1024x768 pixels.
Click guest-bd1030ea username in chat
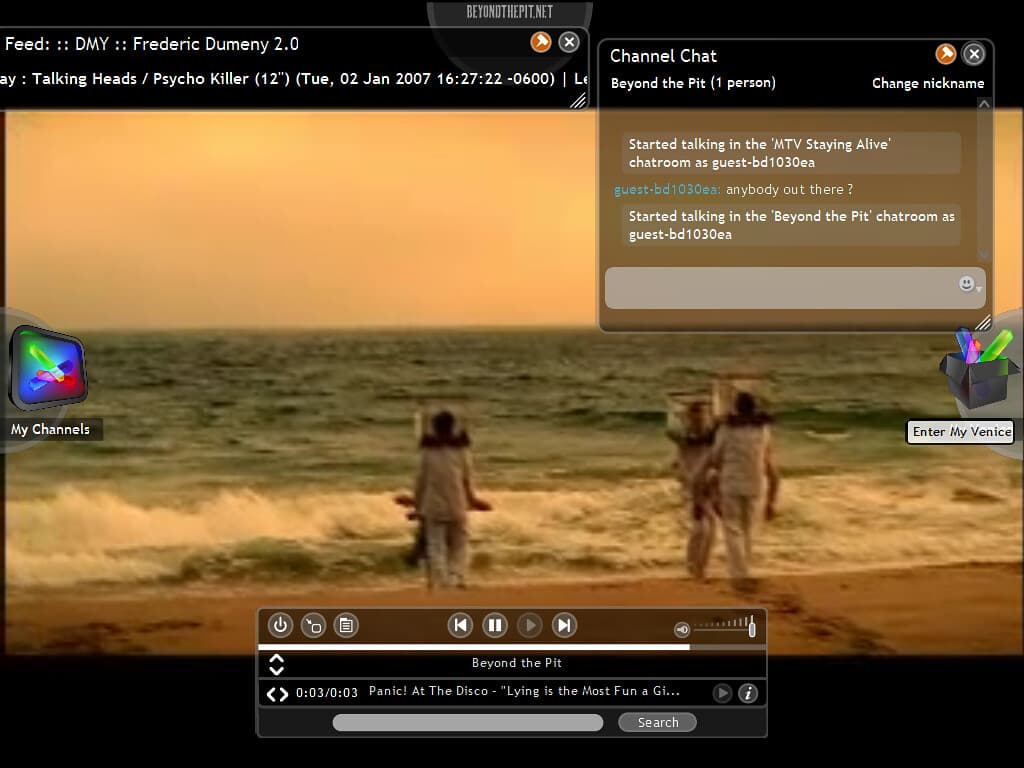(667, 189)
